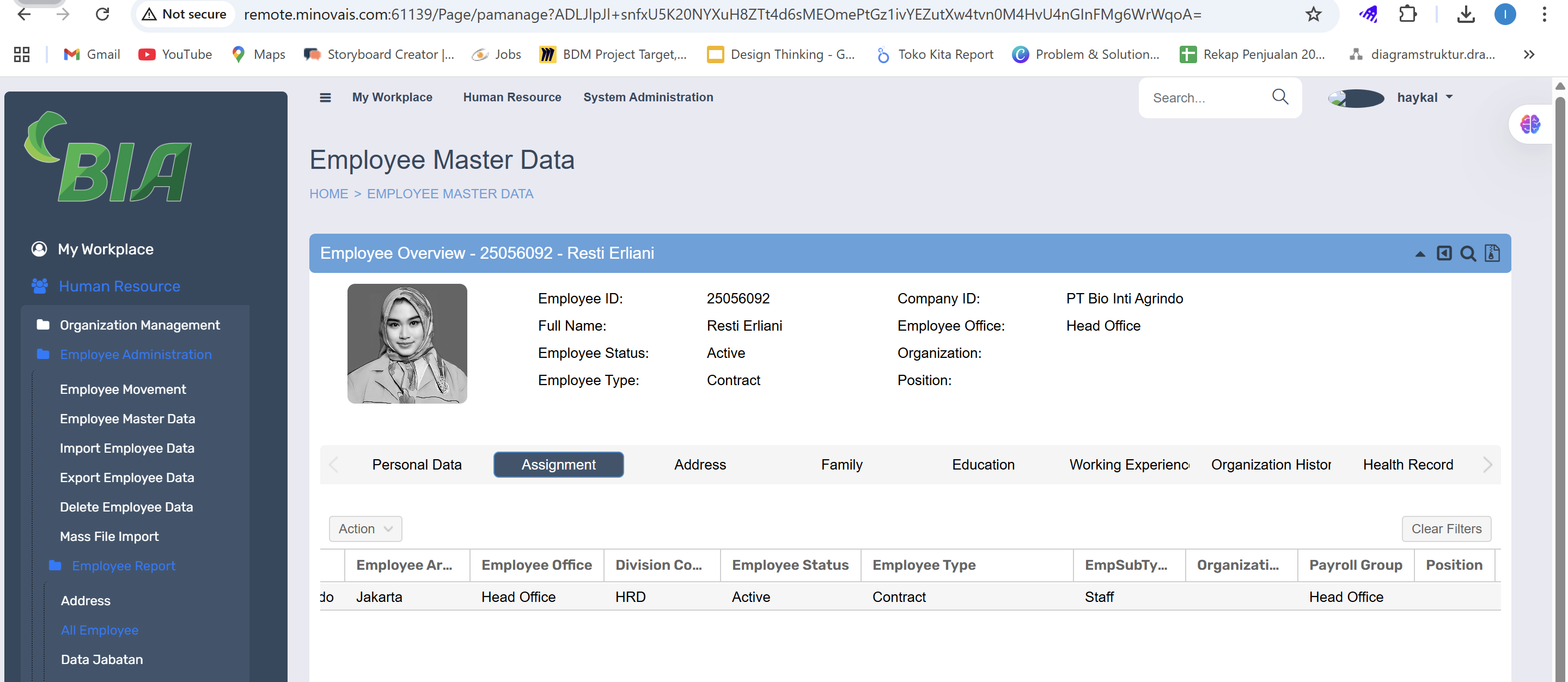Viewport: 1568px width, 682px height.
Task: Click the brain AI assistant icon
Action: point(1530,124)
